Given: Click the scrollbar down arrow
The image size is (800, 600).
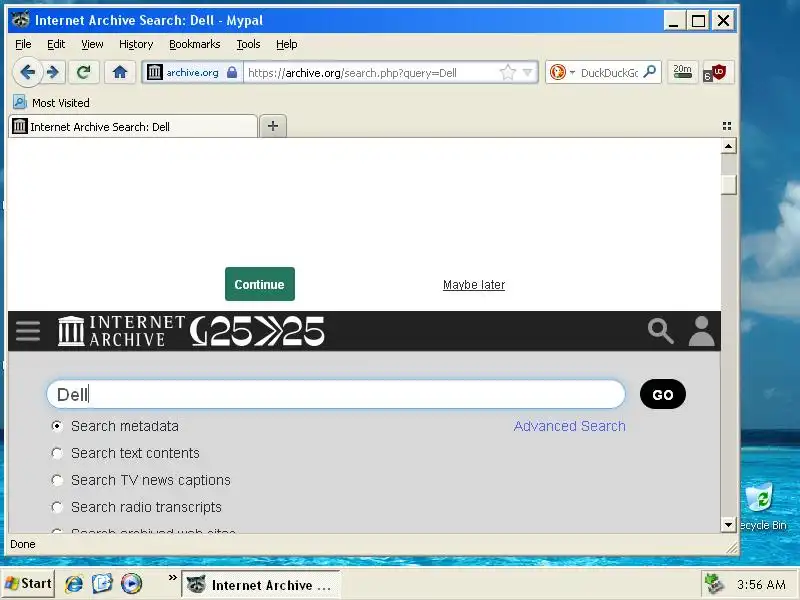Looking at the screenshot, I should click(x=729, y=524).
